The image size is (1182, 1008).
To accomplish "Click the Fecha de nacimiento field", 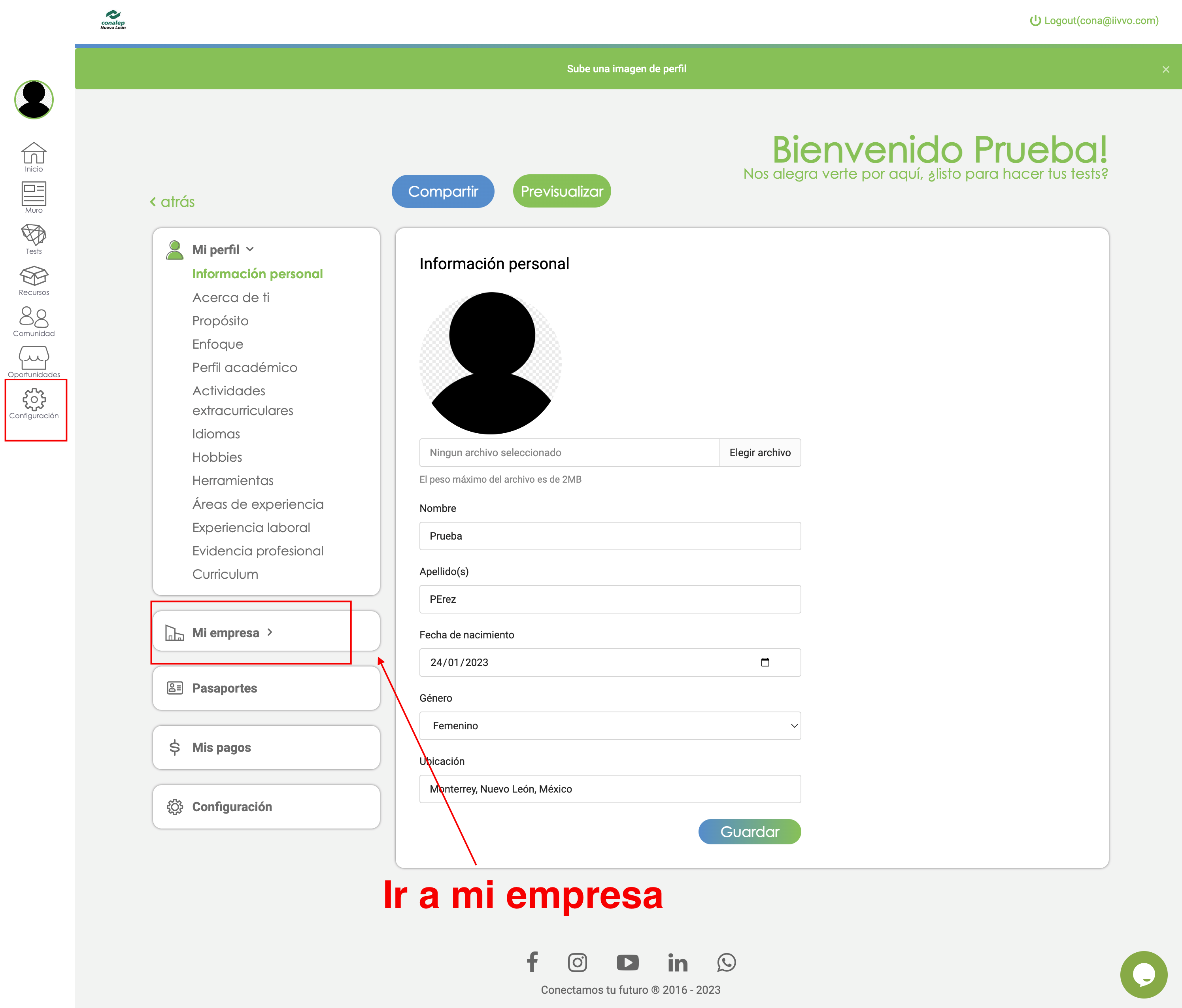I will click(x=610, y=662).
